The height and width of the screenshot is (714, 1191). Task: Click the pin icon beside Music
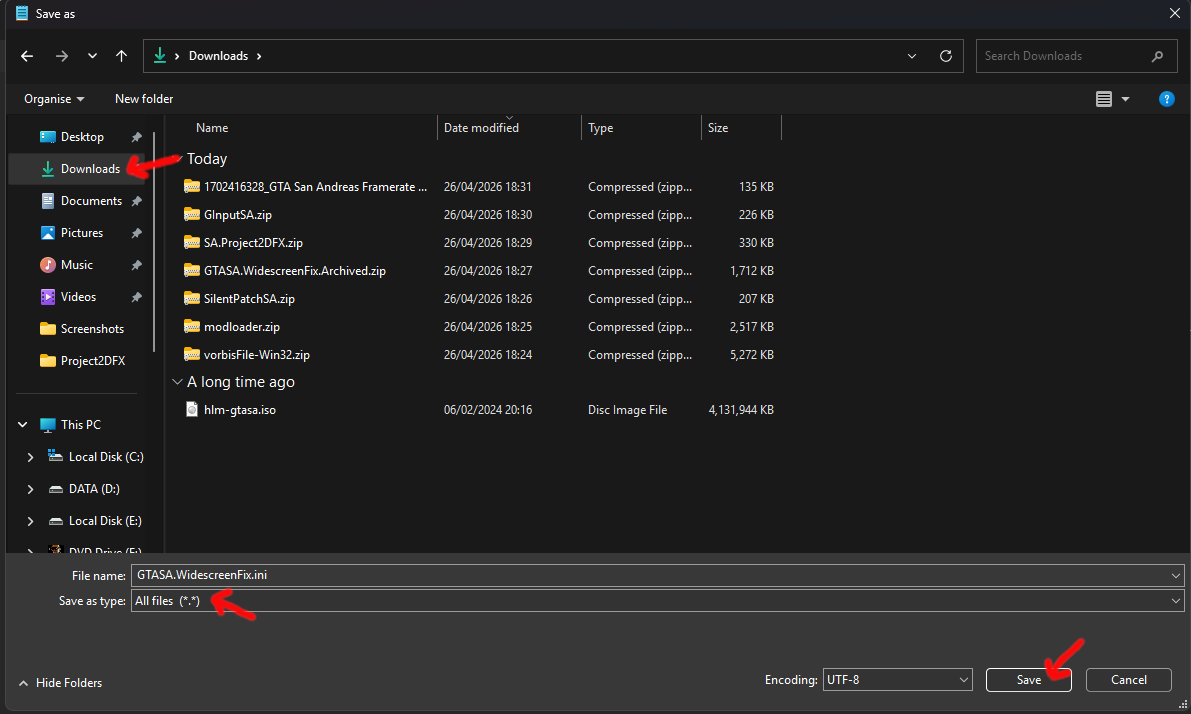pyautogui.click(x=137, y=265)
